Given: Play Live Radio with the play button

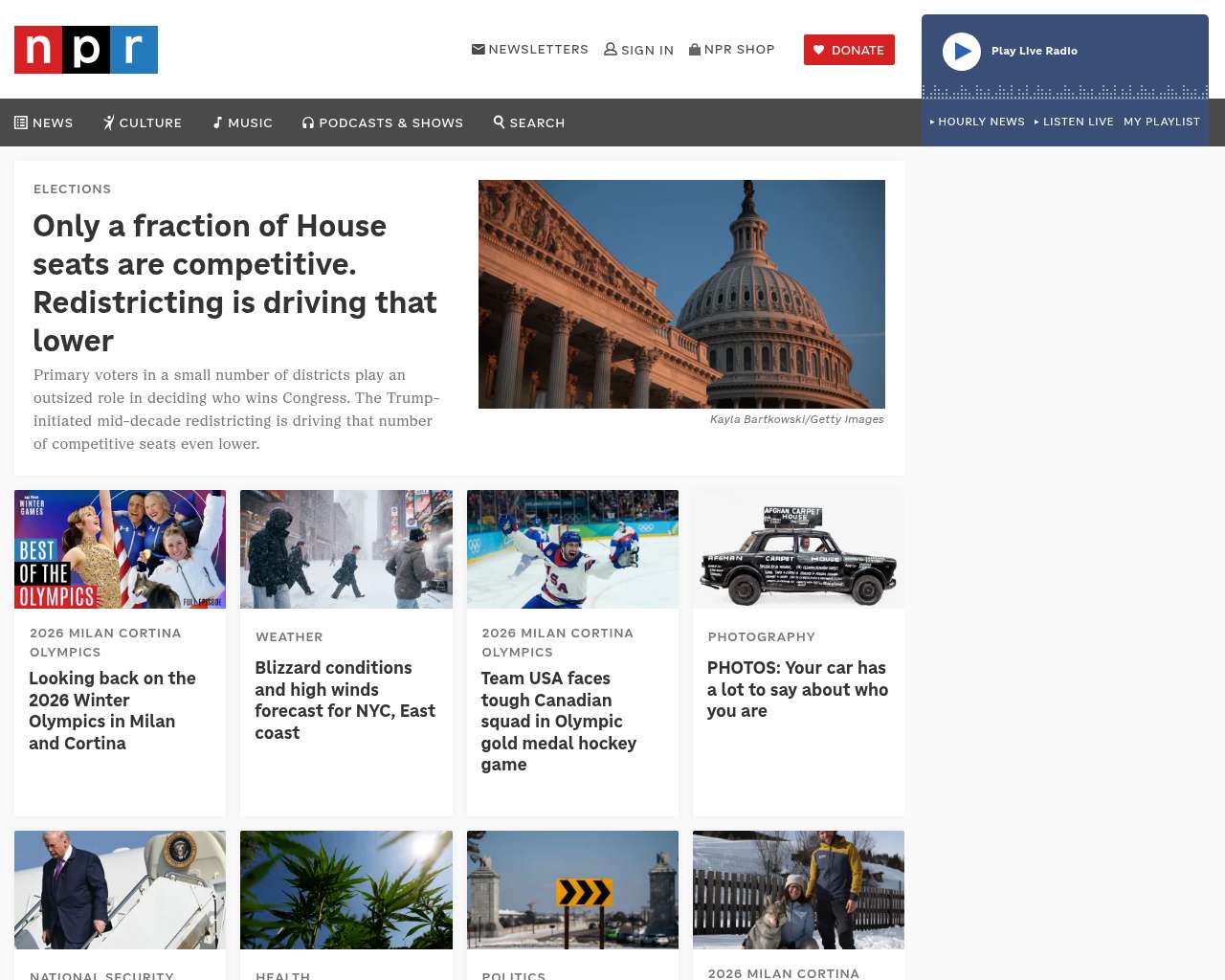Looking at the screenshot, I should tap(962, 52).
